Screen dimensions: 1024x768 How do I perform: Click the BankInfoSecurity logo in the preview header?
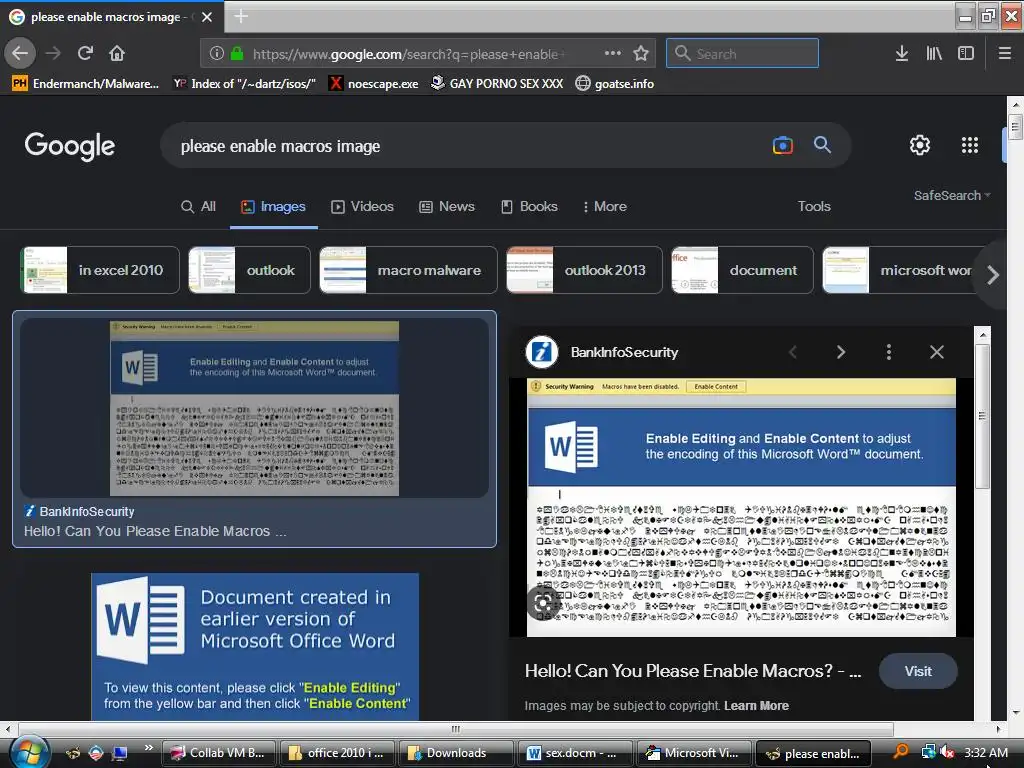[x=542, y=353]
